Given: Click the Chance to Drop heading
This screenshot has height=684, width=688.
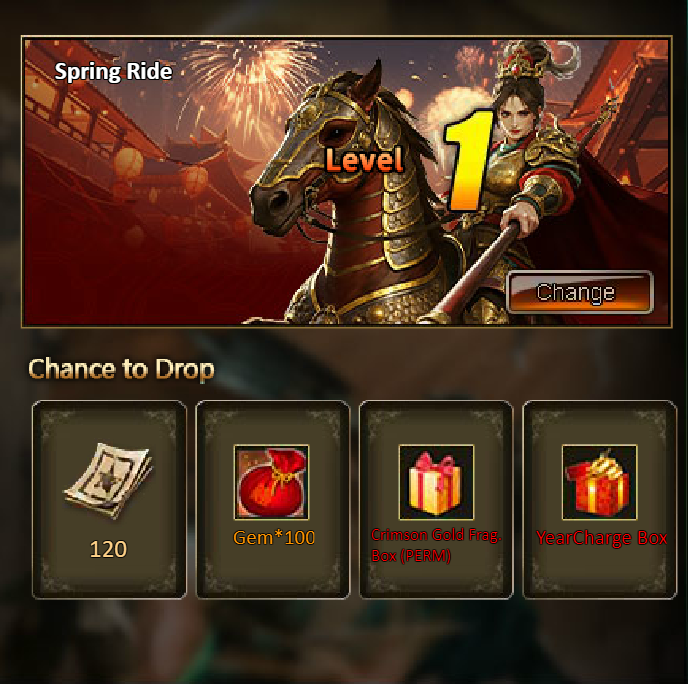Looking at the screenshot, I should 121,369.
